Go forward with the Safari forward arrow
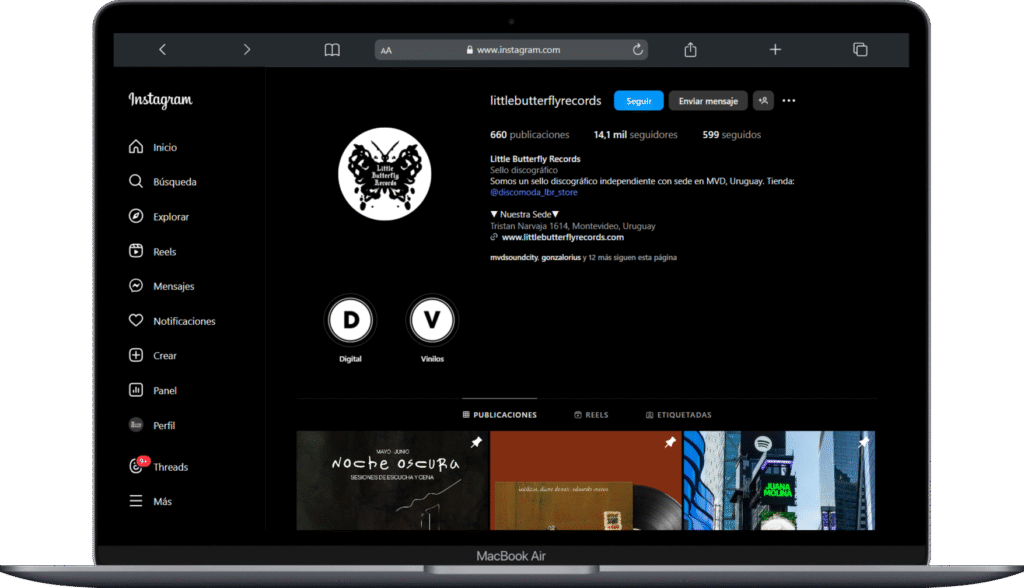This screenshot has width=1024, height=588. click(246, 50)
